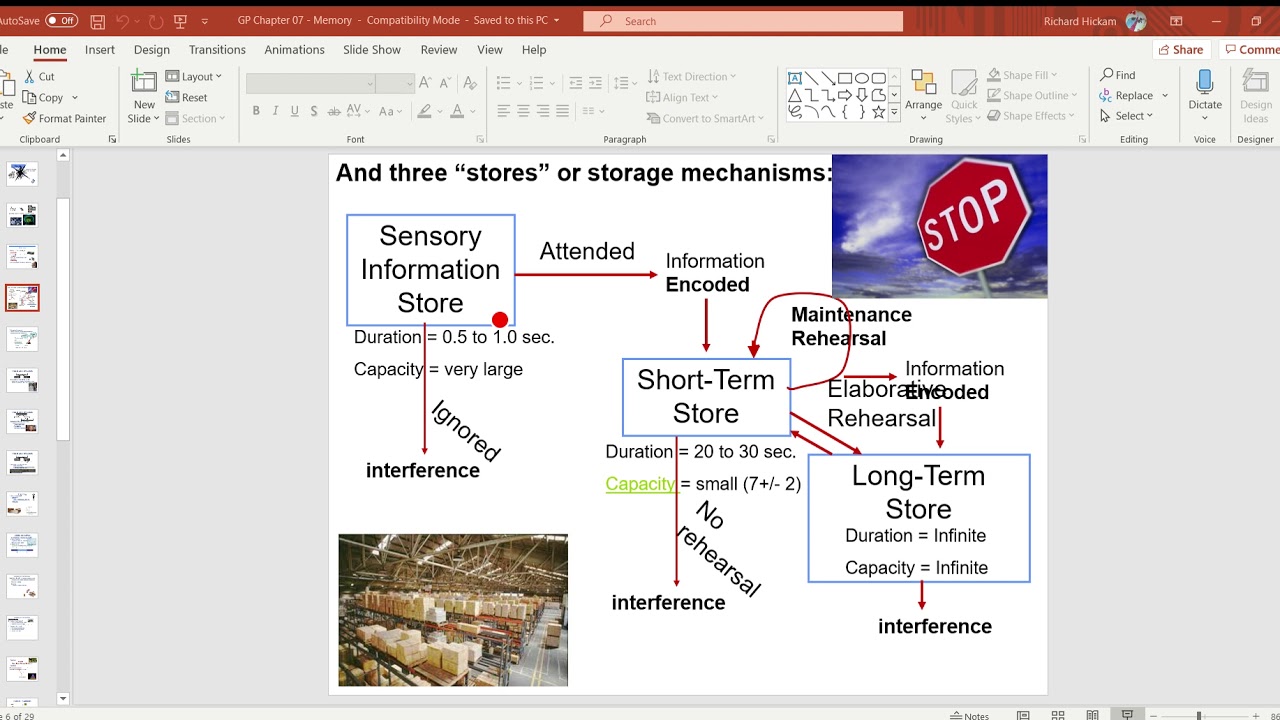Click the Share button
The width and height of the screenshot is (1280, 720).
click(x=1180, y=50)
